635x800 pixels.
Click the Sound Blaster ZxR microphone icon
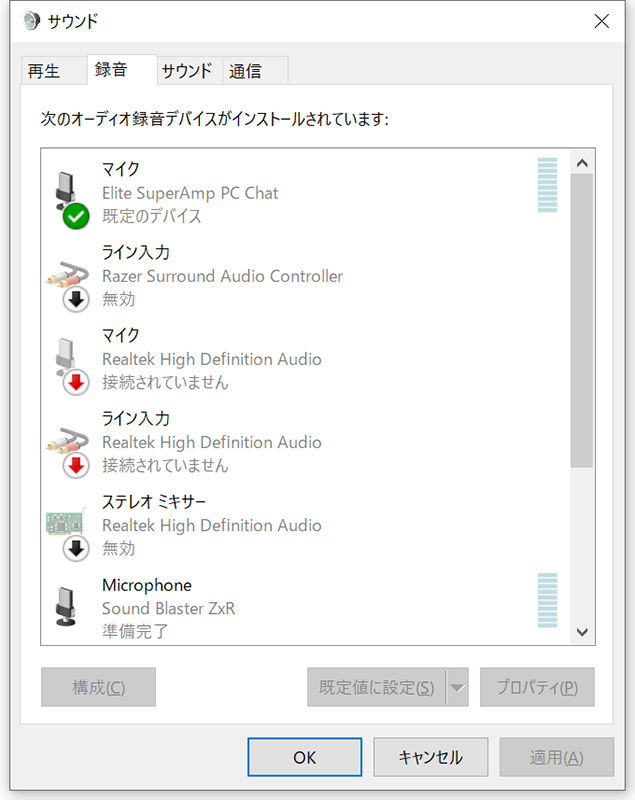(66, 605)
